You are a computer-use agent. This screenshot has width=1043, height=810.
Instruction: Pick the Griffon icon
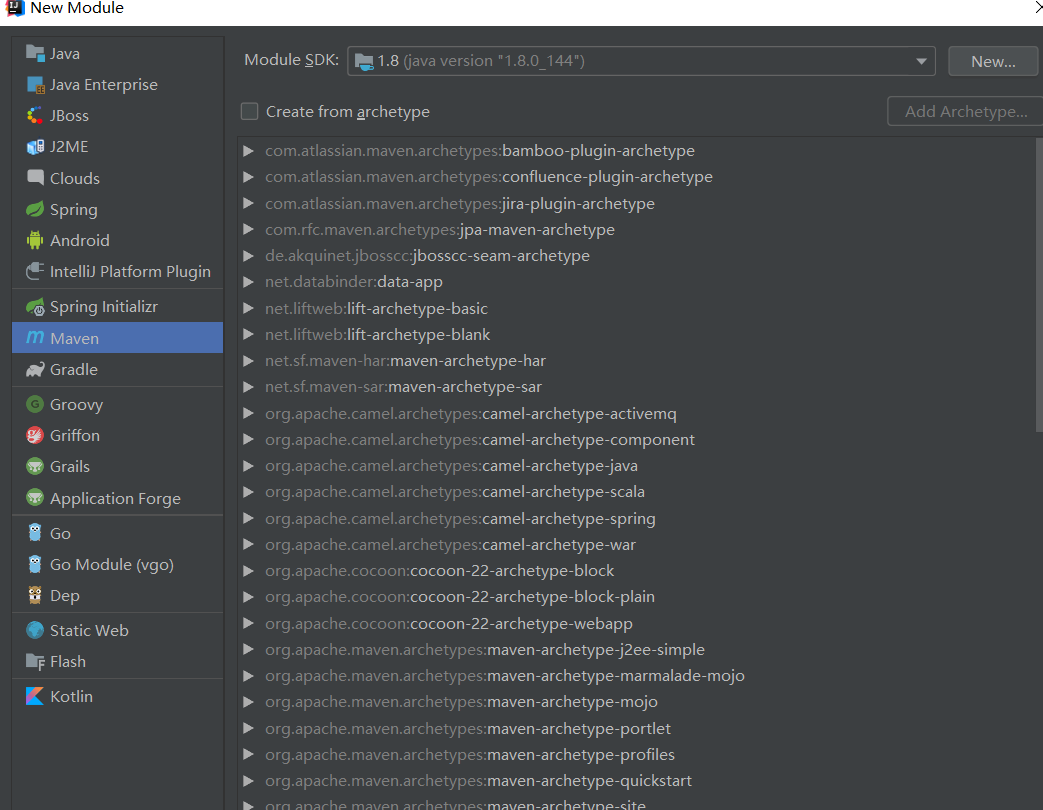pos(35,435)
